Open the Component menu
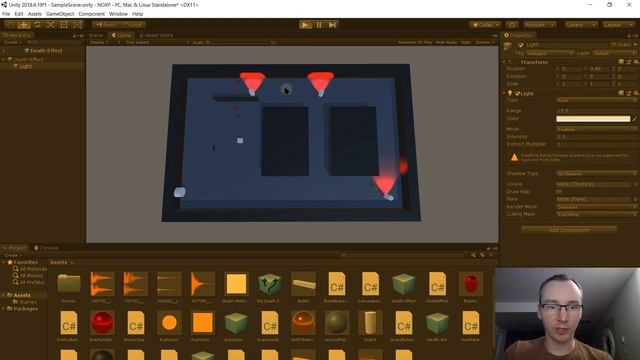The image size is (640, 360). (91, 14)
